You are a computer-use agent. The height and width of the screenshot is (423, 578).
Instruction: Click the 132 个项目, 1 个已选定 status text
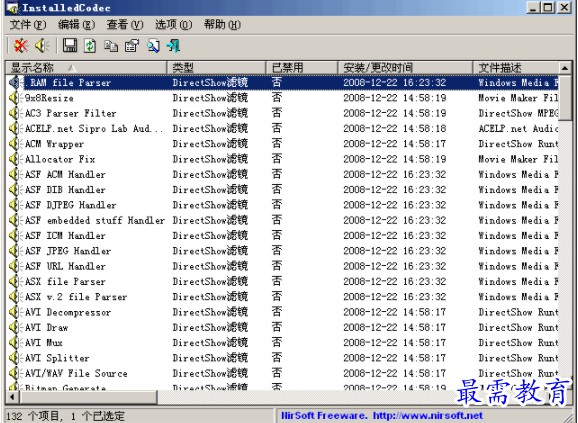point(66,416)
